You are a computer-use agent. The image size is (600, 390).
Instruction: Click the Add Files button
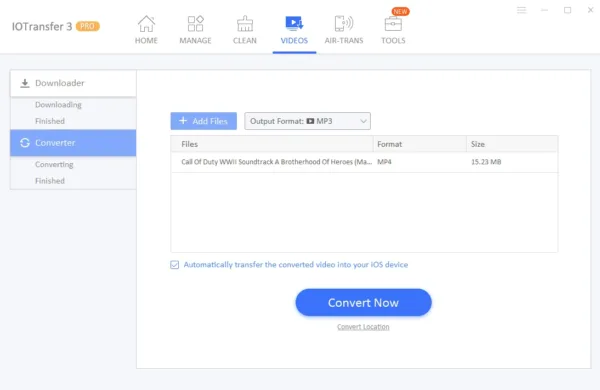coord(204,121)
